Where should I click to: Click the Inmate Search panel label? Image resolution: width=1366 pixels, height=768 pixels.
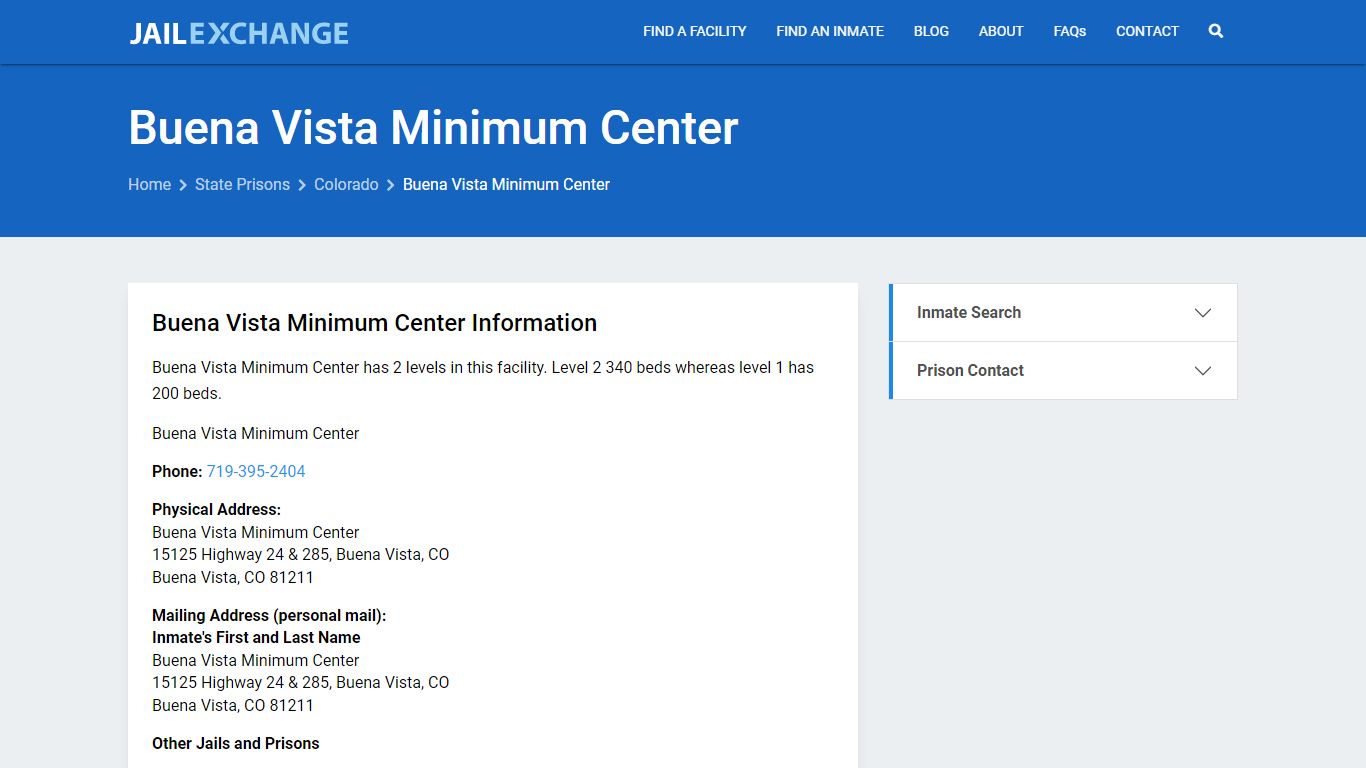pyautogui.click(x=969, y=312)
